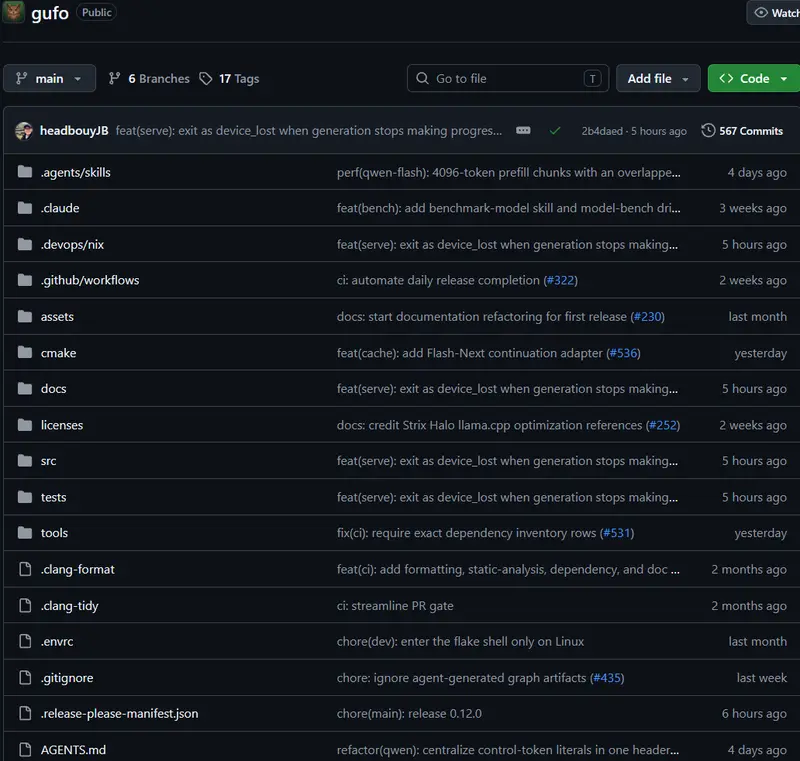Viewport: 800px width, 761px height.
Task: View the 17 Tags list
Action: 230,79
